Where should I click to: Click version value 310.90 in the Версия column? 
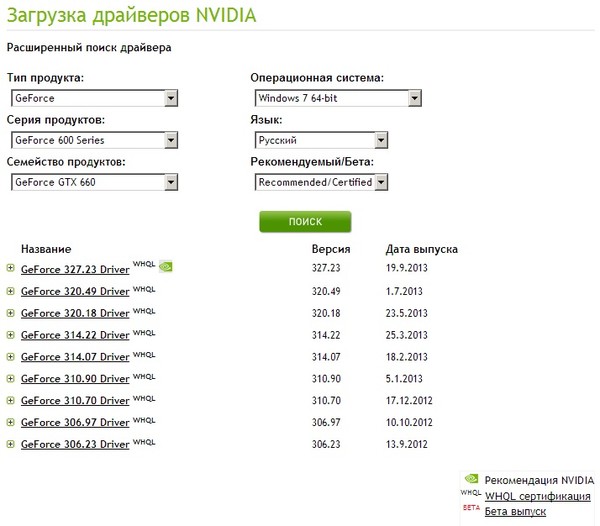[x=326, y=379]
